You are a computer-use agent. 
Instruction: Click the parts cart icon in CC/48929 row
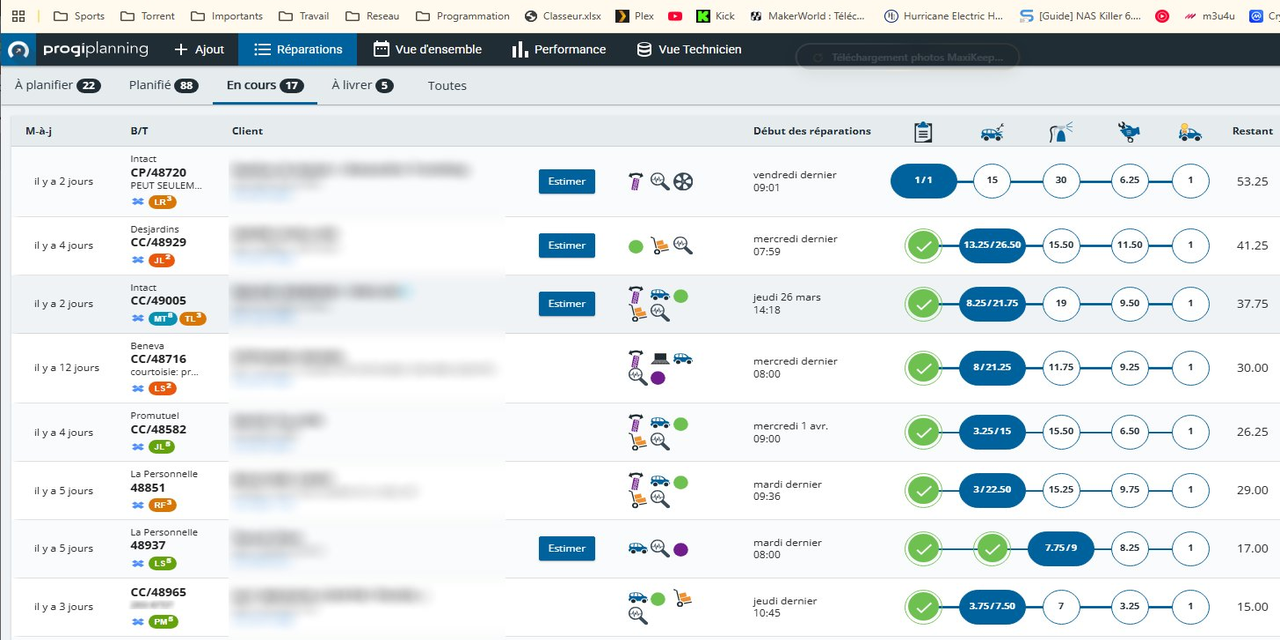660,245
